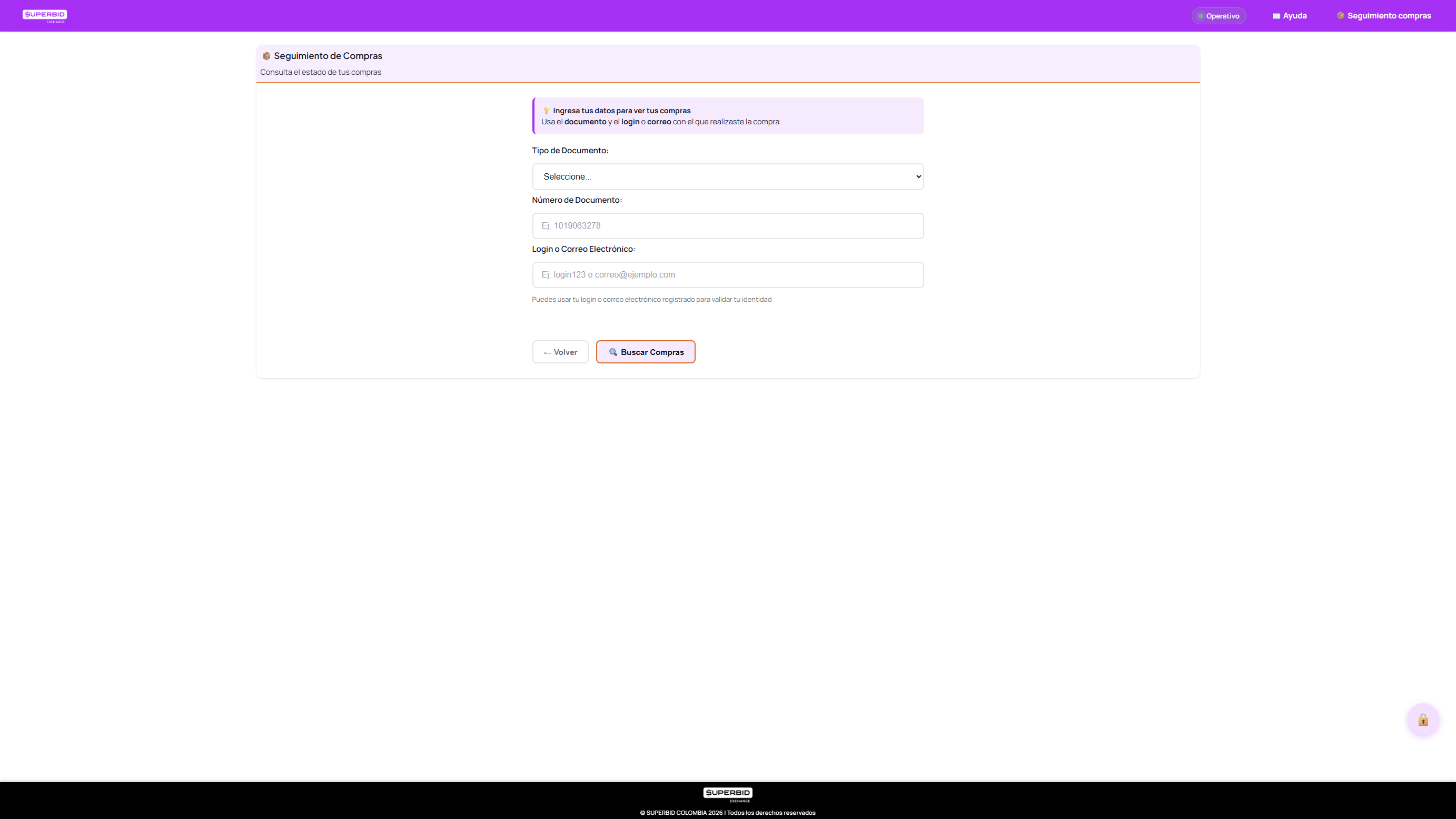The image size is (1456, 819).
Task: Click the package icon beside Seguimiento compras
Action: [1340, 16]
